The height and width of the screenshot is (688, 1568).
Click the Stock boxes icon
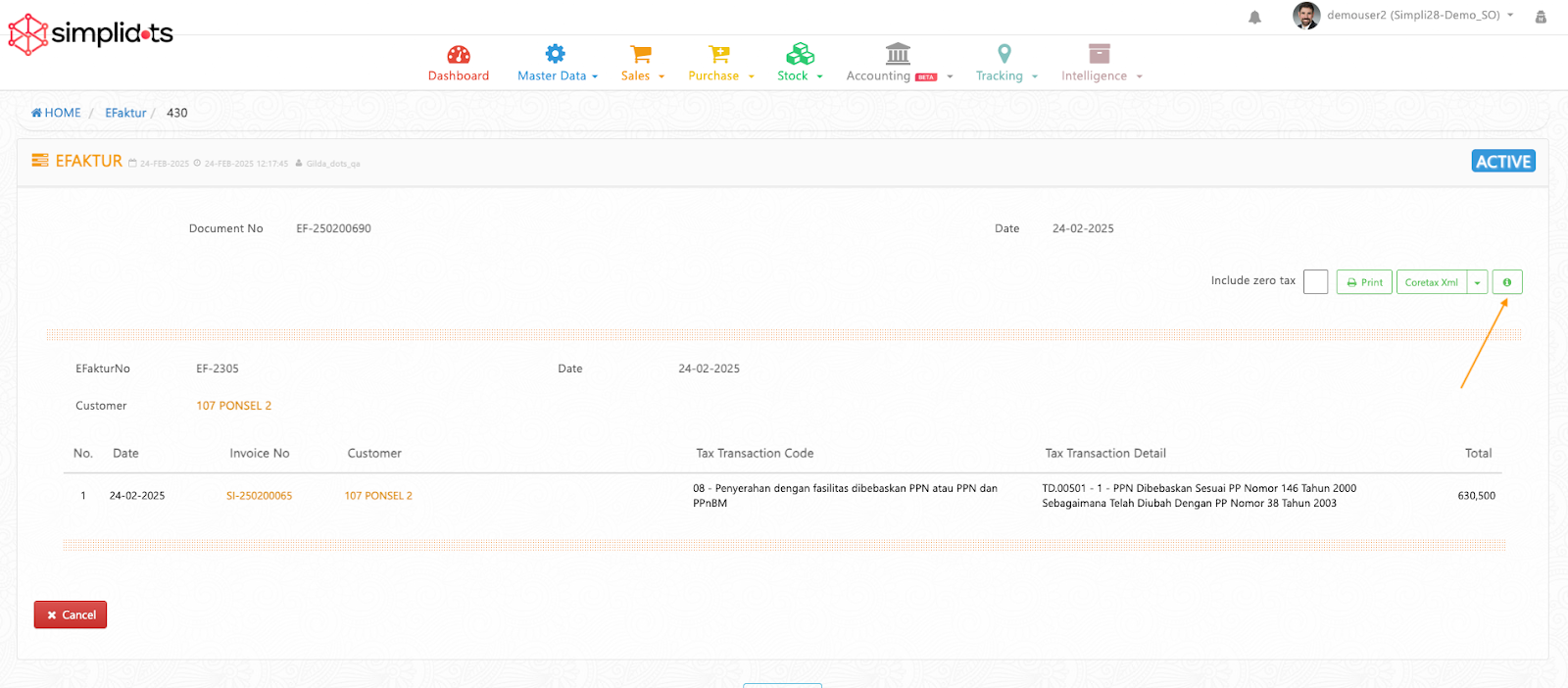point(800,54)
